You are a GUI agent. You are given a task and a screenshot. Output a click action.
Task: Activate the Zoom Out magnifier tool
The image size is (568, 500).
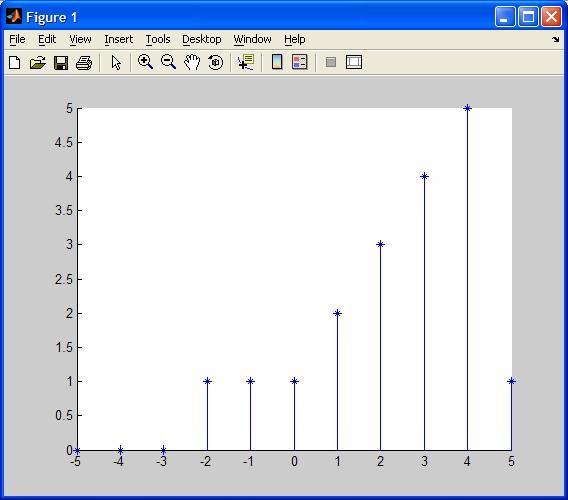click(x=168, y=62)
